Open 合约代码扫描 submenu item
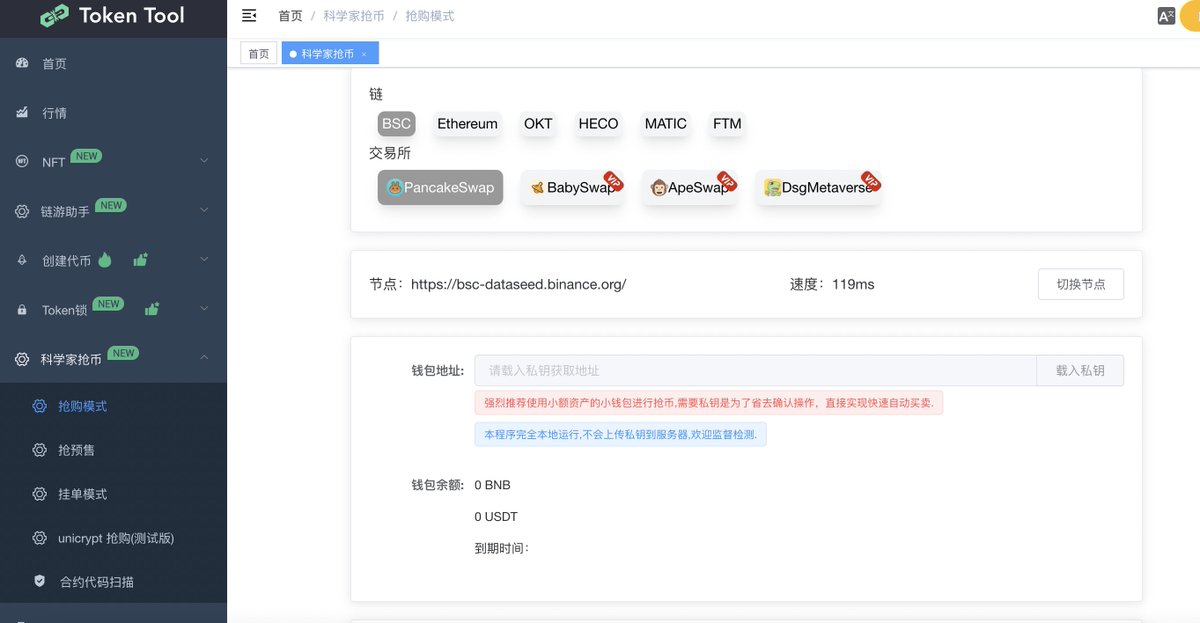This screenshot has width=1200, height=623. click(x=113, y=581)
